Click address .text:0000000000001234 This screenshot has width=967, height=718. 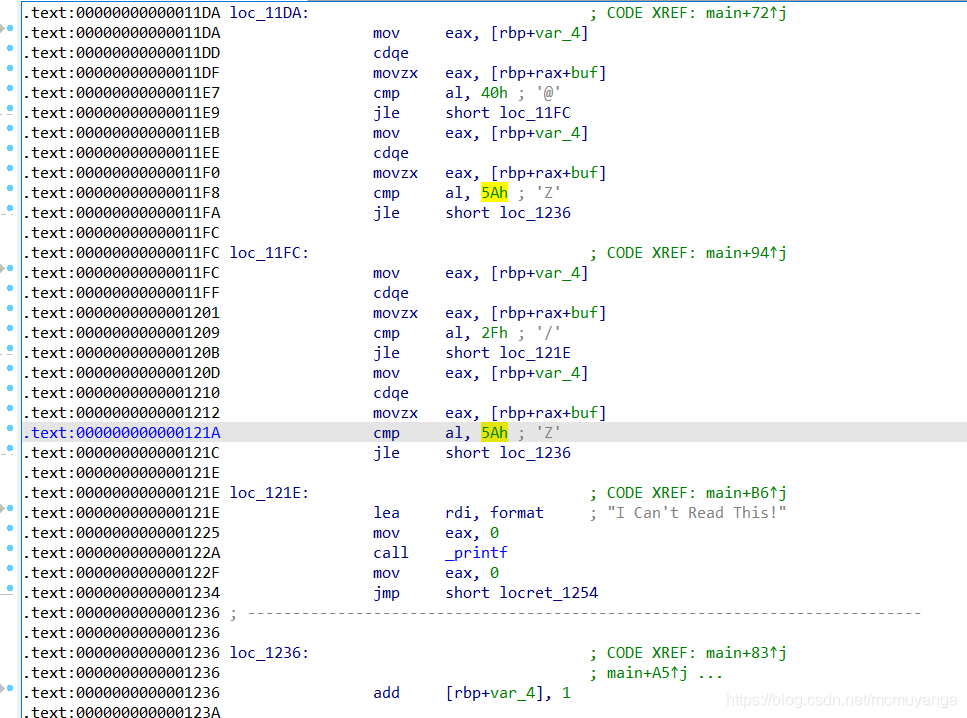point(122,593)
